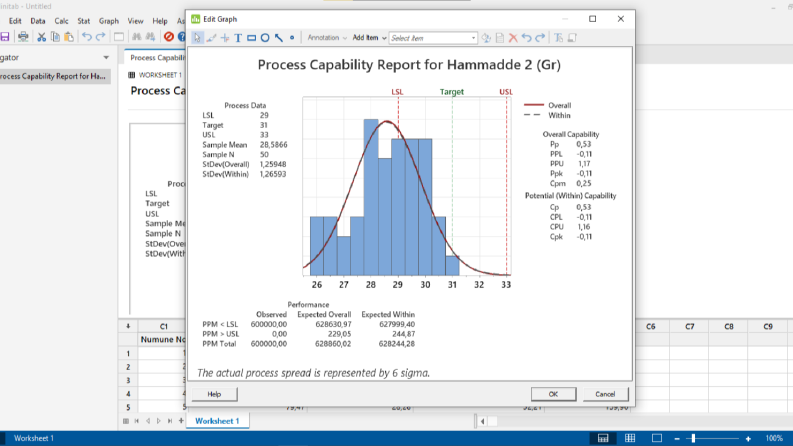Click column header C1 in worksheet
This screenshot has height=446, width=793.
pos(163,327)
